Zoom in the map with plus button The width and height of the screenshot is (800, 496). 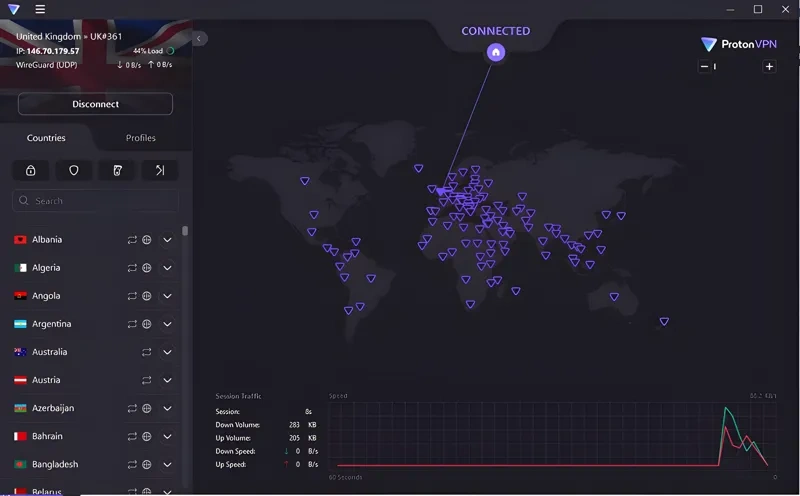(x=769, y=66)
